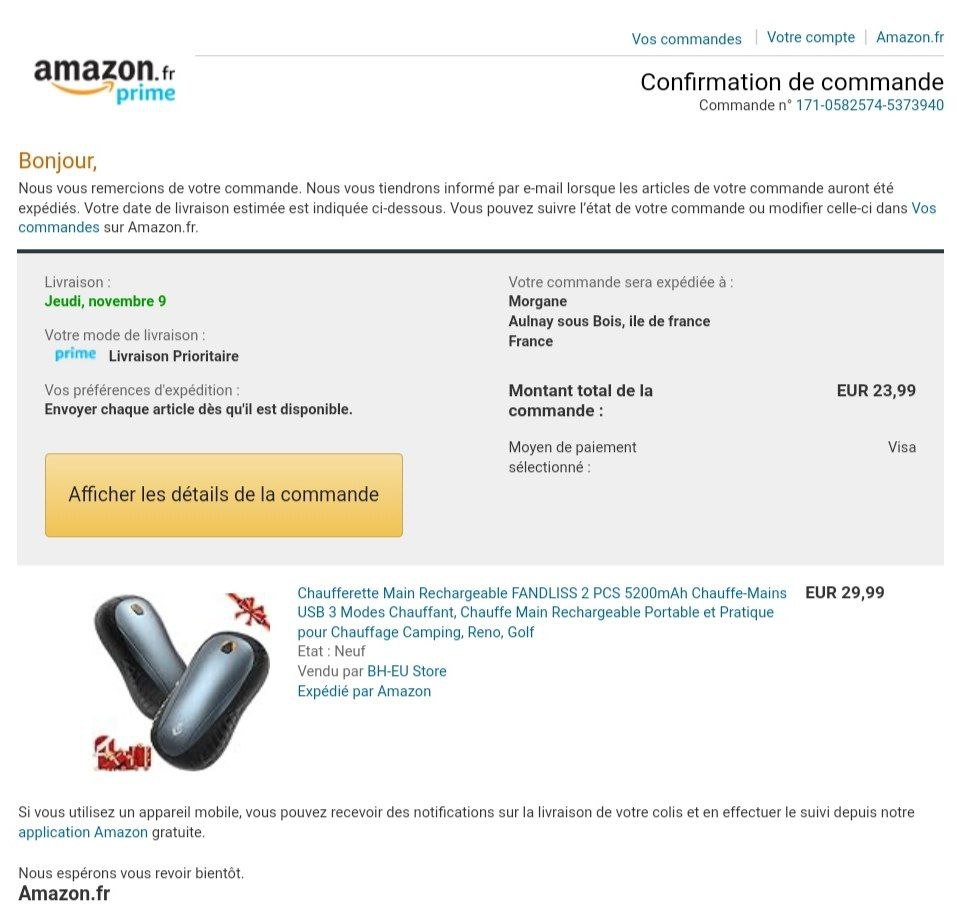Viewport: 960px width, 921px height.
Task: Go to Votre compte in the top navigation
Action: [810, 38]
